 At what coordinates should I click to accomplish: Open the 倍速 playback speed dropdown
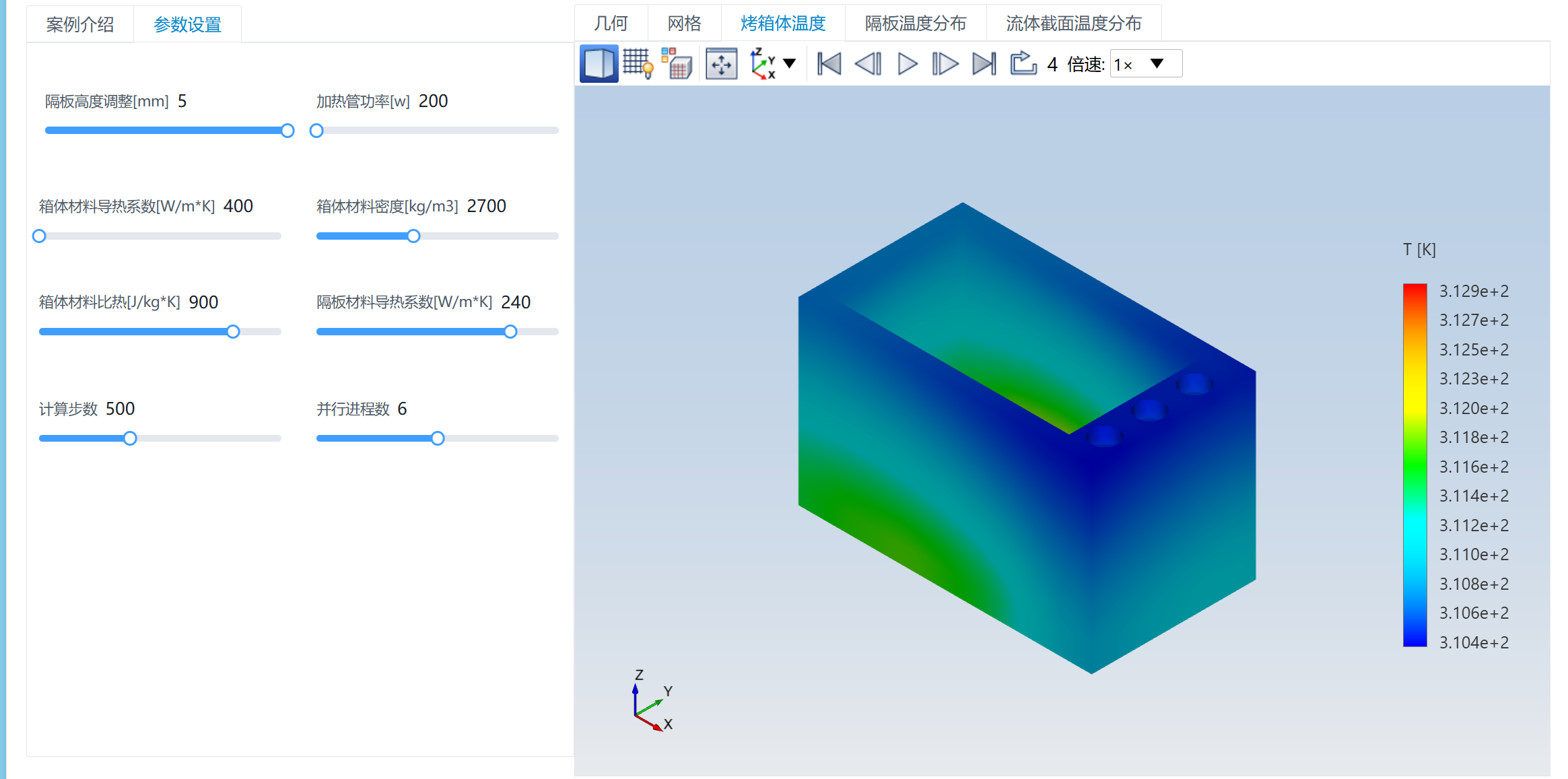1145,64
